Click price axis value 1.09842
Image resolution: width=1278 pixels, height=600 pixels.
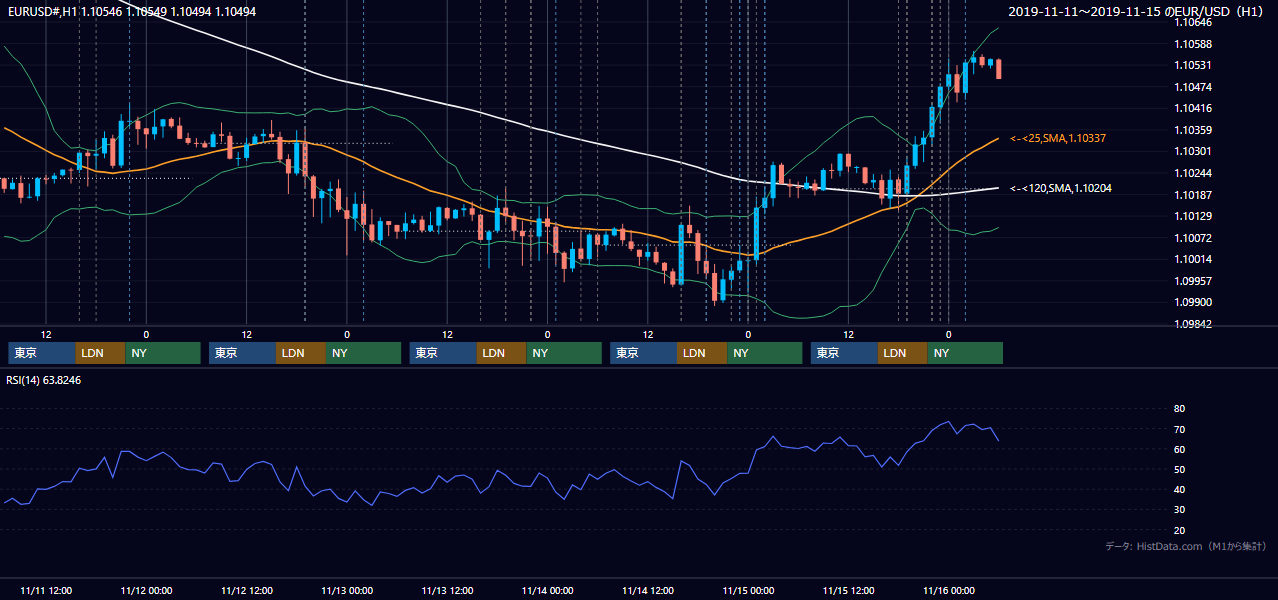click(1193, 324)
